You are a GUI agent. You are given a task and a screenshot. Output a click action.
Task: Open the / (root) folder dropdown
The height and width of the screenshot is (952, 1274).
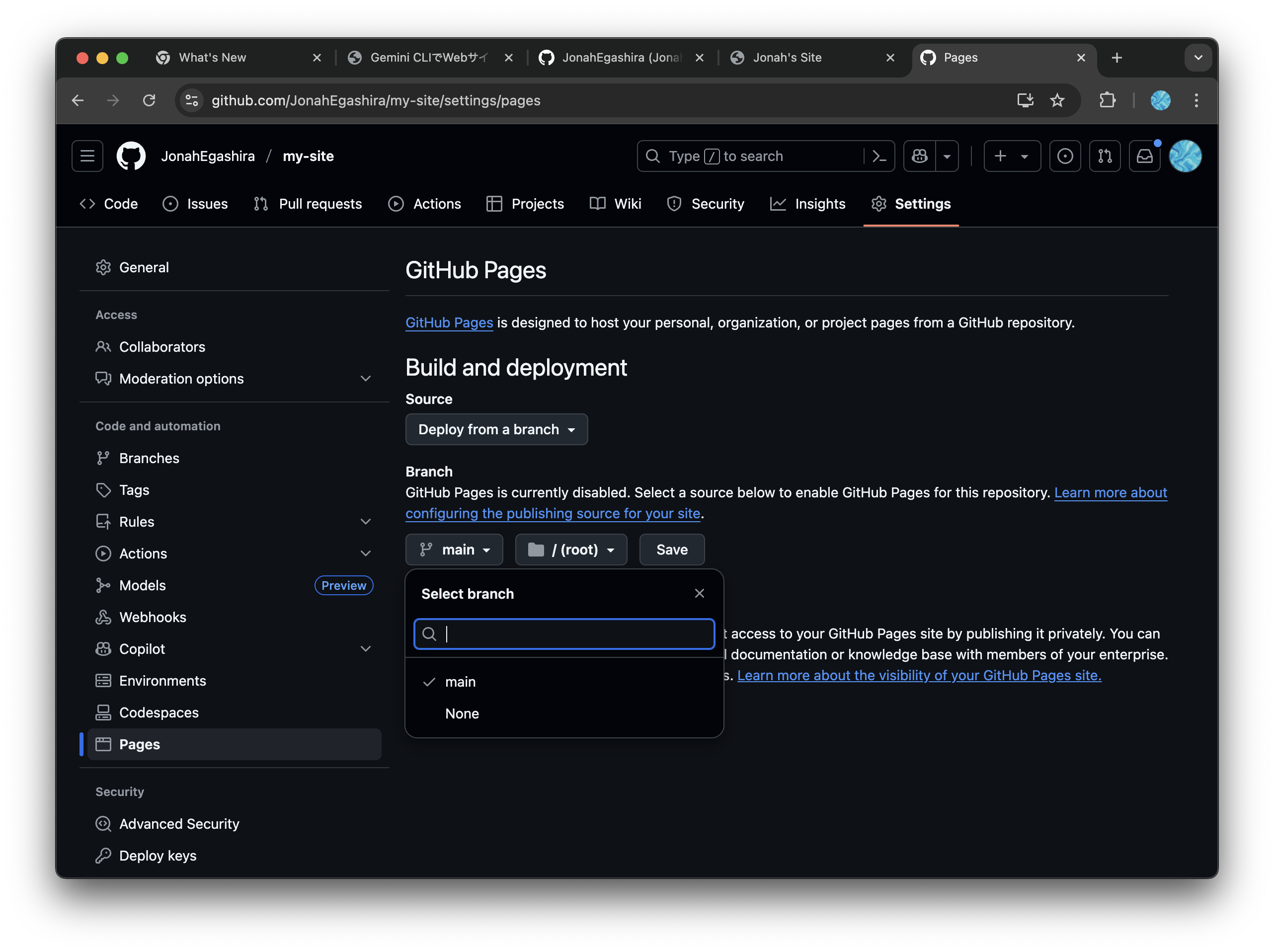coord(571,550)
